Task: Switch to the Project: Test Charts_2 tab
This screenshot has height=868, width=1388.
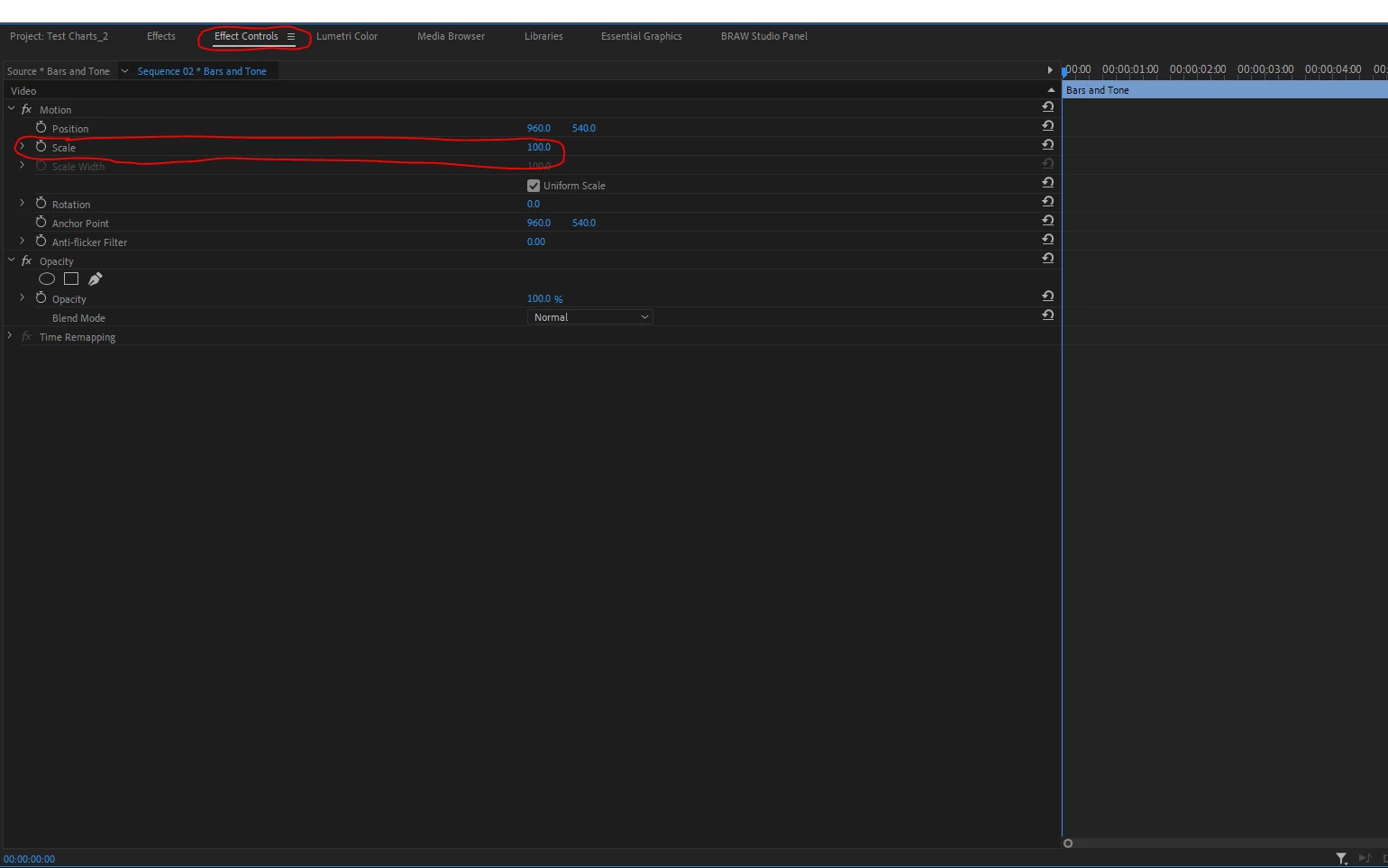Action: click(59, 36)
